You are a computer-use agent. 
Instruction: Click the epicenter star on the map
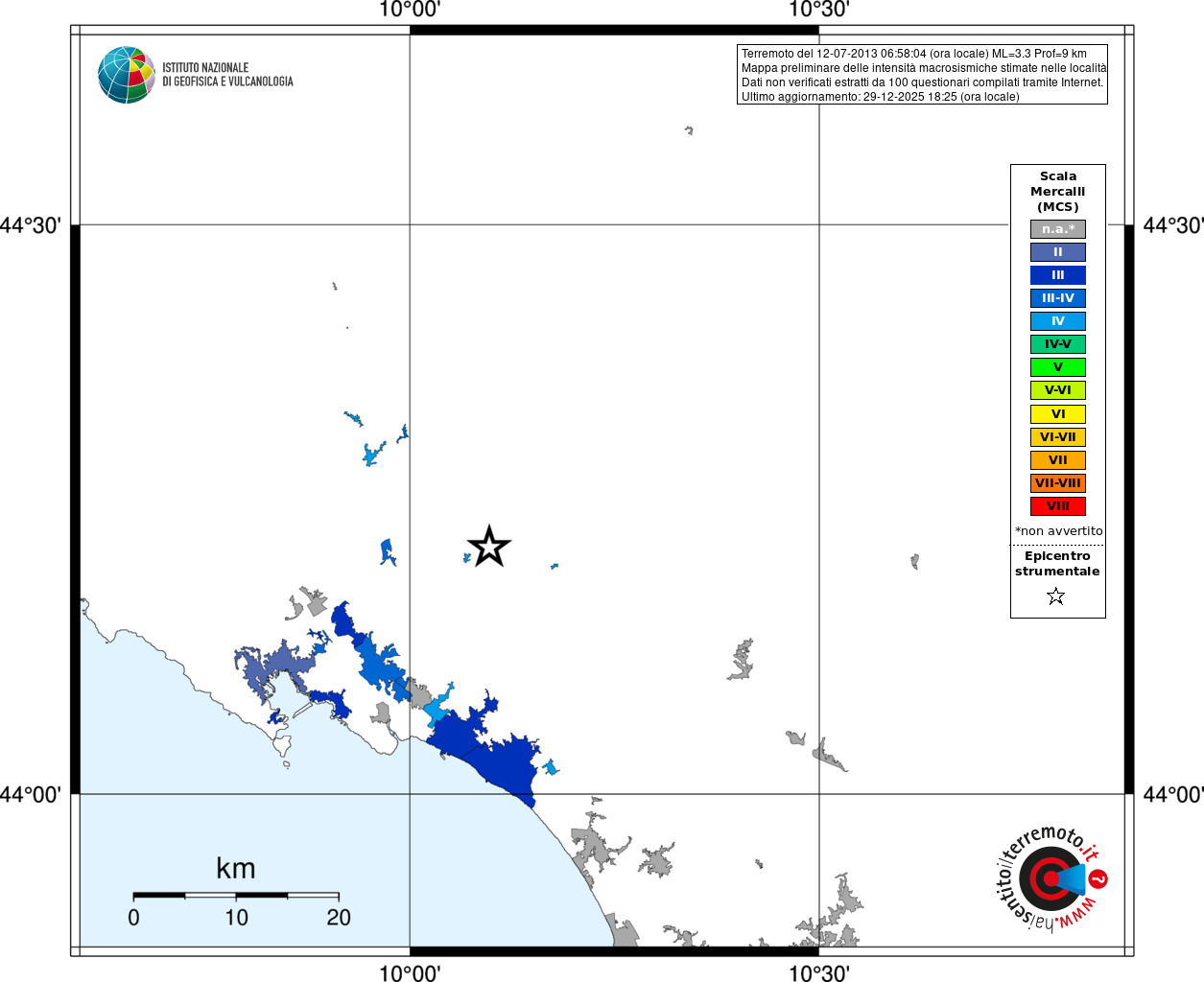click(x=489, y=547)
